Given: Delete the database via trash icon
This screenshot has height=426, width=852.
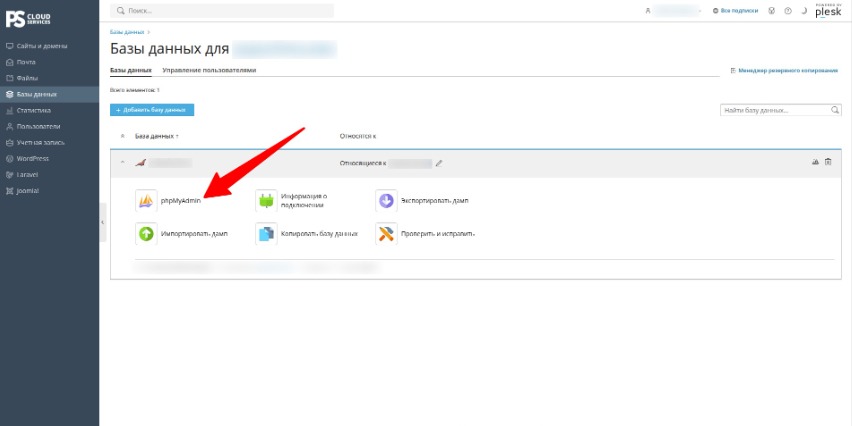Looking at the screenshot, I should [x=828, y=162].
